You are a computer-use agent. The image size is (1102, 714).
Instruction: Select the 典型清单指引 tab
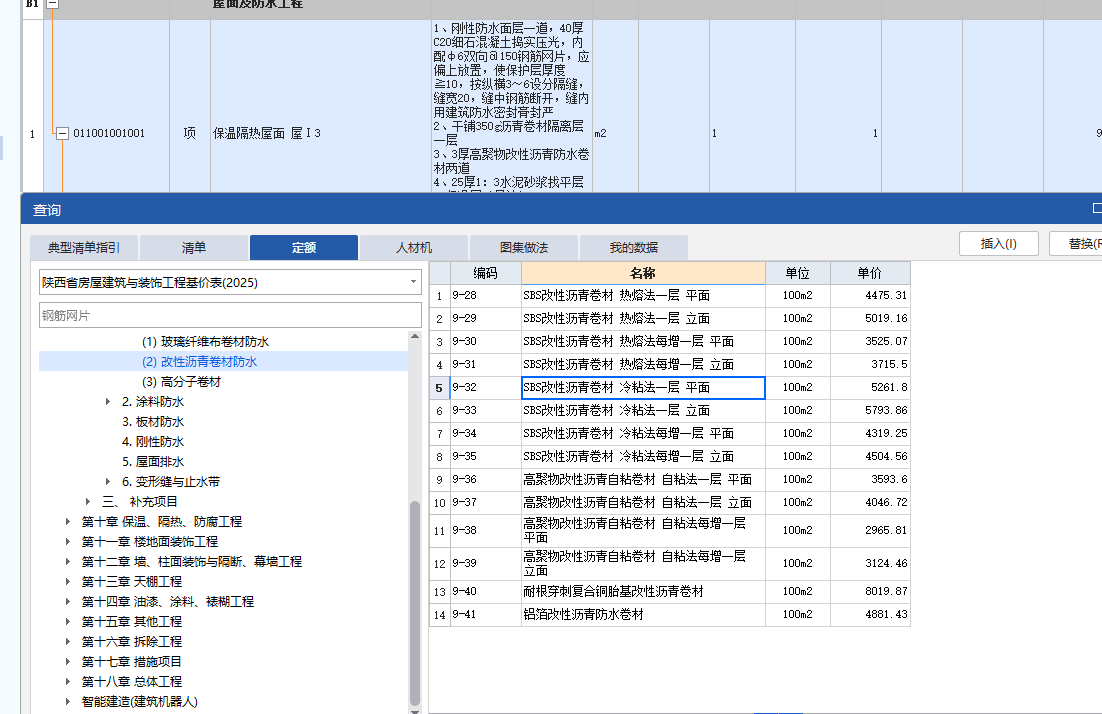tap(84, 247)
